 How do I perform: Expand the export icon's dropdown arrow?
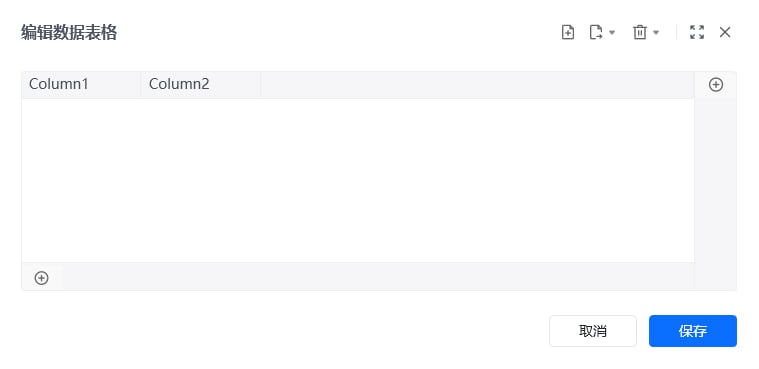click(x=612, y=32)
